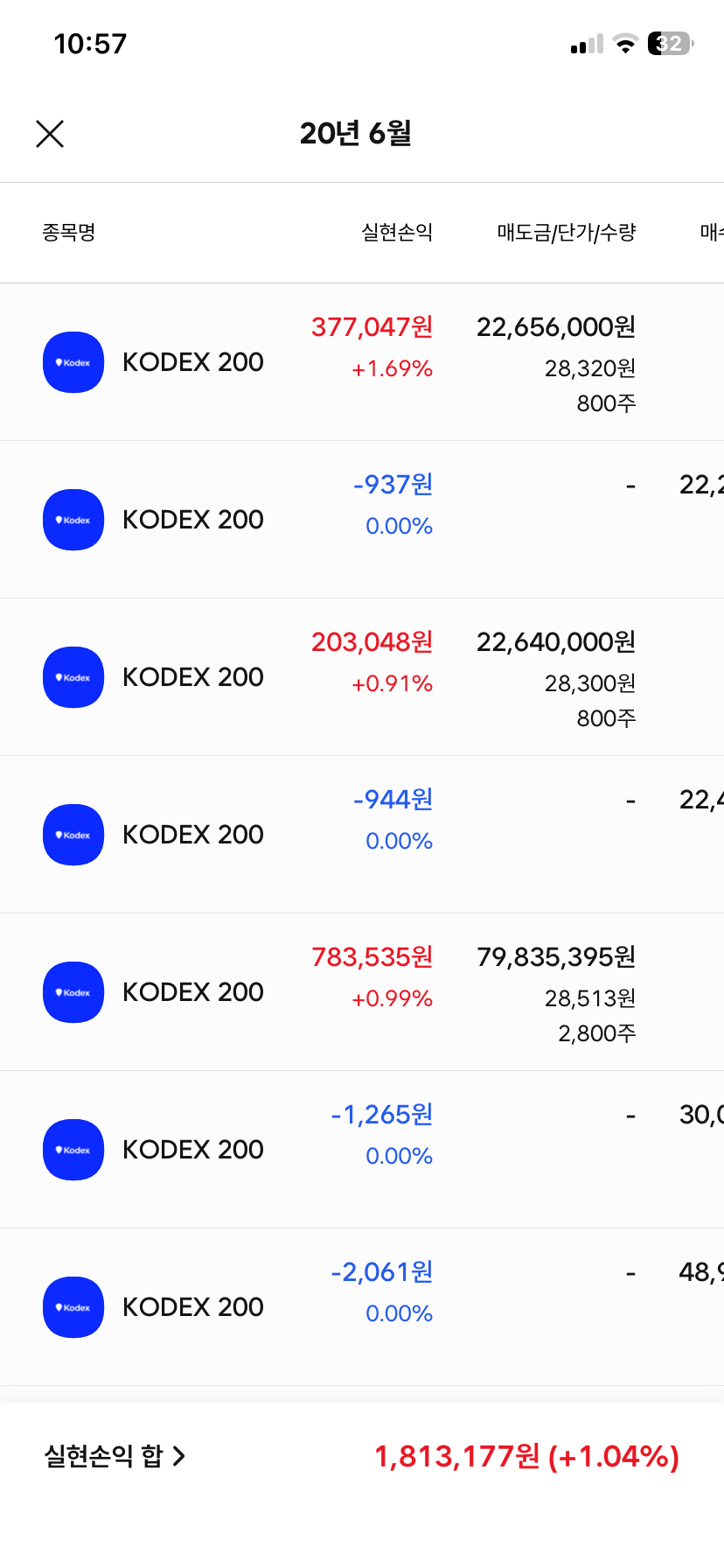Viewport: 724px width, 1568px height.
Task: Tap the Wi-Fi status bar icon
Action: tap(625, 44)
